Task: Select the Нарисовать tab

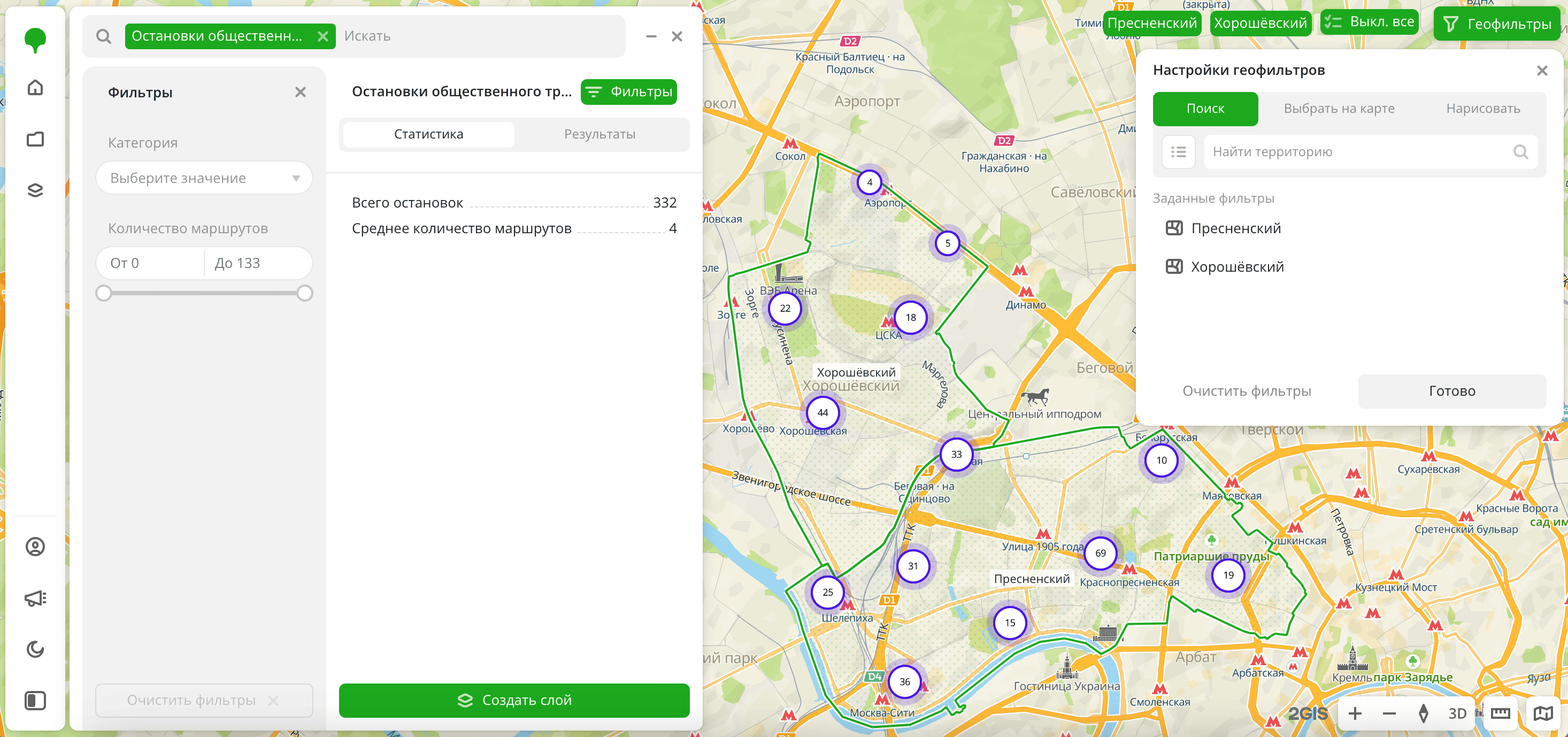Action: (1483, 109)
